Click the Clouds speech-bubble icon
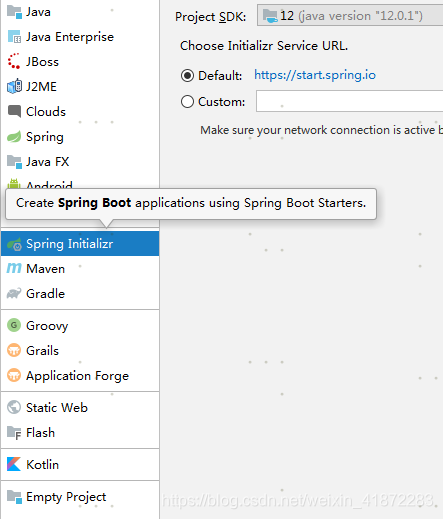The image size is (443, 519). coord(14,111)
